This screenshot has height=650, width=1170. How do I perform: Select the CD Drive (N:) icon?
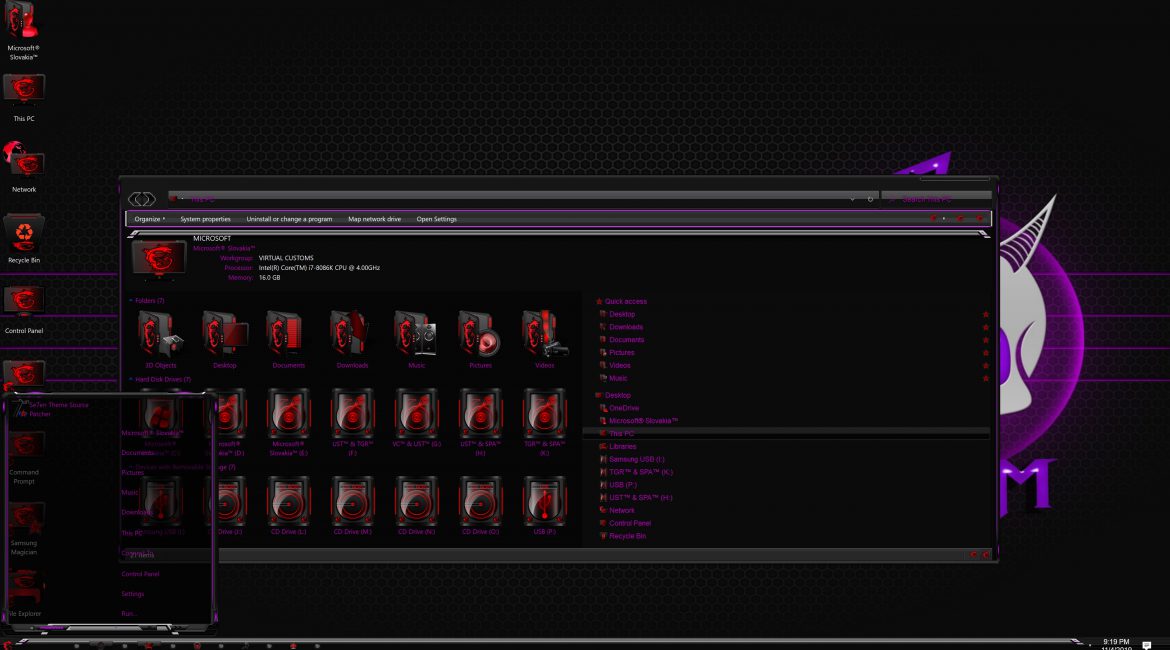(416, 501)
